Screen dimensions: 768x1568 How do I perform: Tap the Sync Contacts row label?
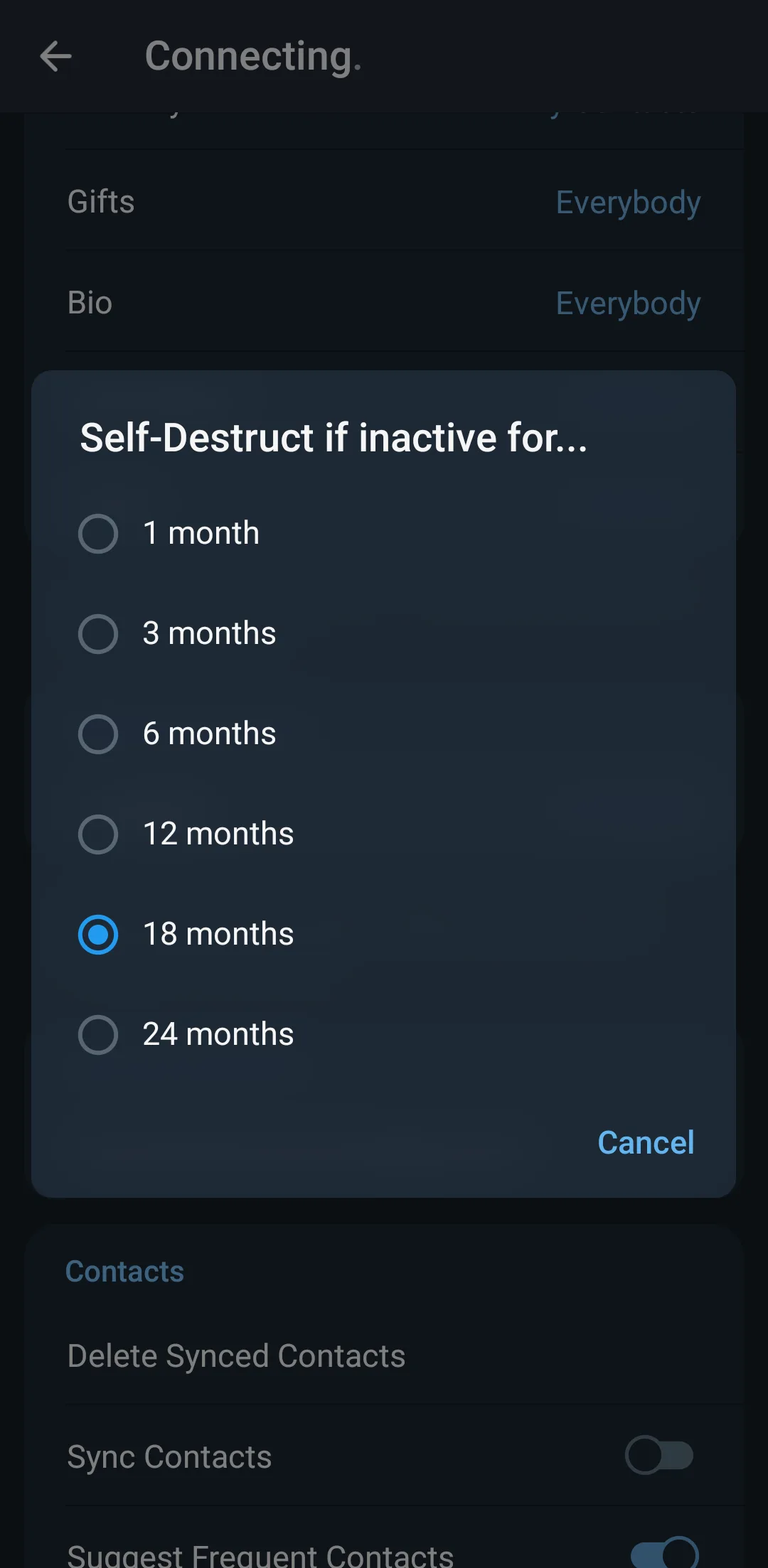pos(169,1456)
